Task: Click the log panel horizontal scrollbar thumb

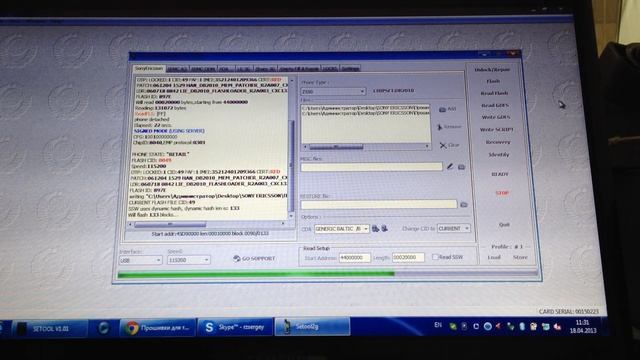Action: 170,224
